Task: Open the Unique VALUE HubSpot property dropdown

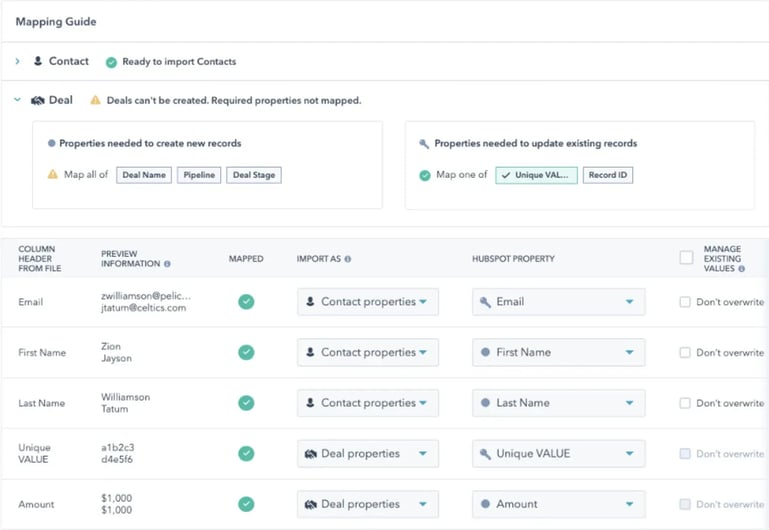Action: (x=559, y=454)
